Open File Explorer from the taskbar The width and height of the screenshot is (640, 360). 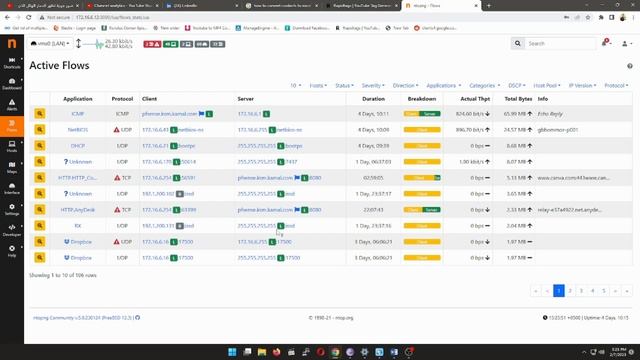tap(262, 352)
